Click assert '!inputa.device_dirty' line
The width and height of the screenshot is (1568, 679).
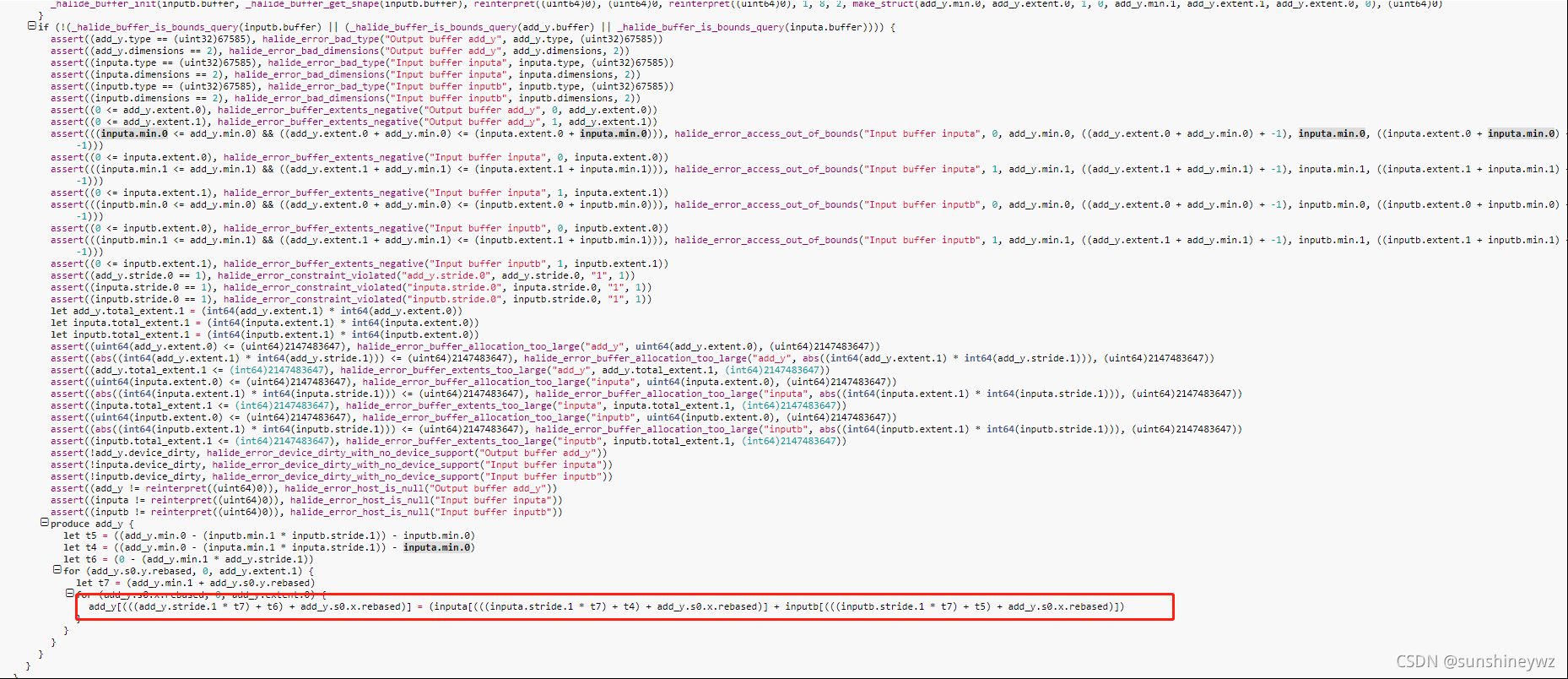pyautogui.click(x=332, y=464)
